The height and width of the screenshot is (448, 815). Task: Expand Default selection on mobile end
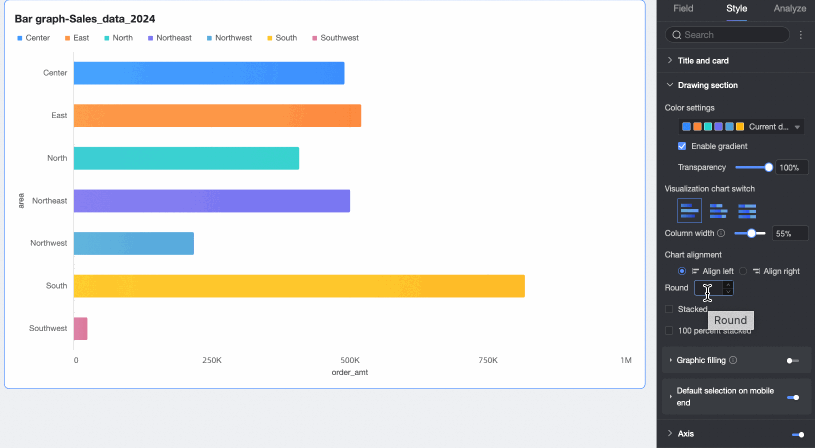click(x=671, y=397)
